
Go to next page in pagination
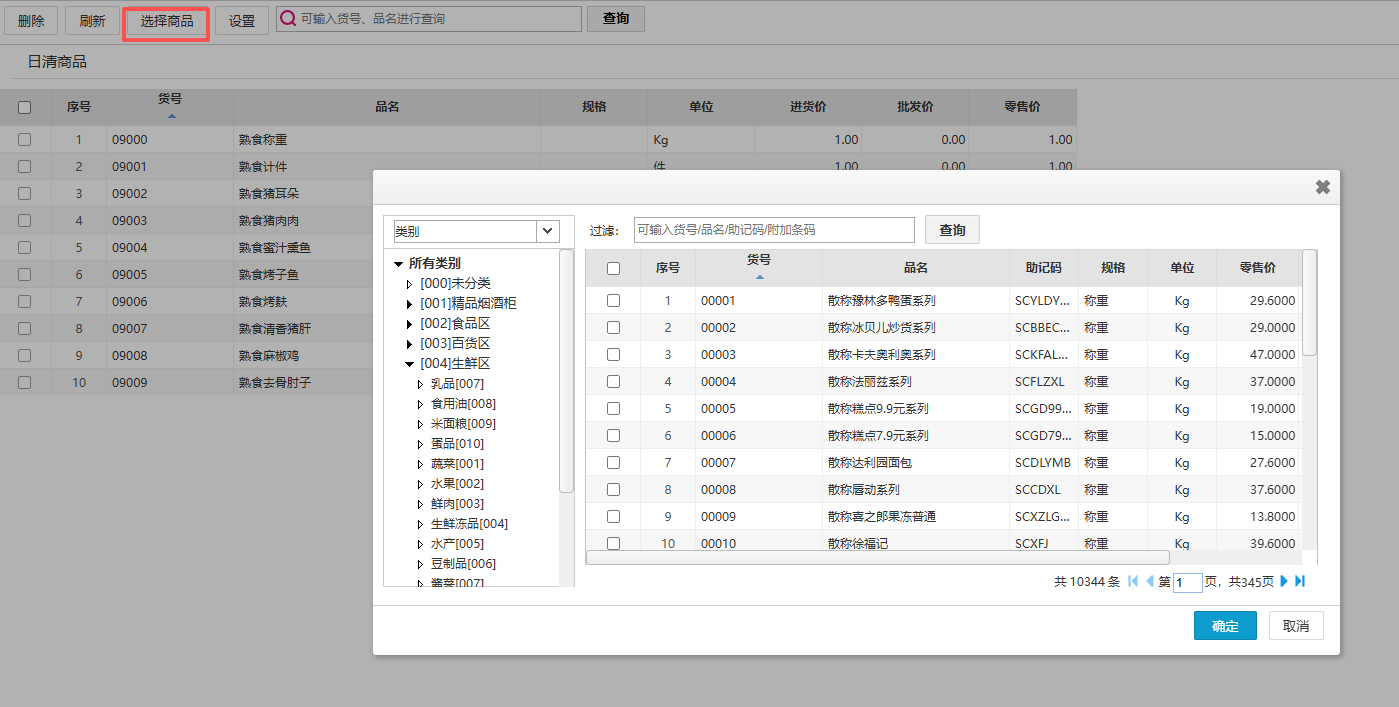click(x=1284, y=581)
